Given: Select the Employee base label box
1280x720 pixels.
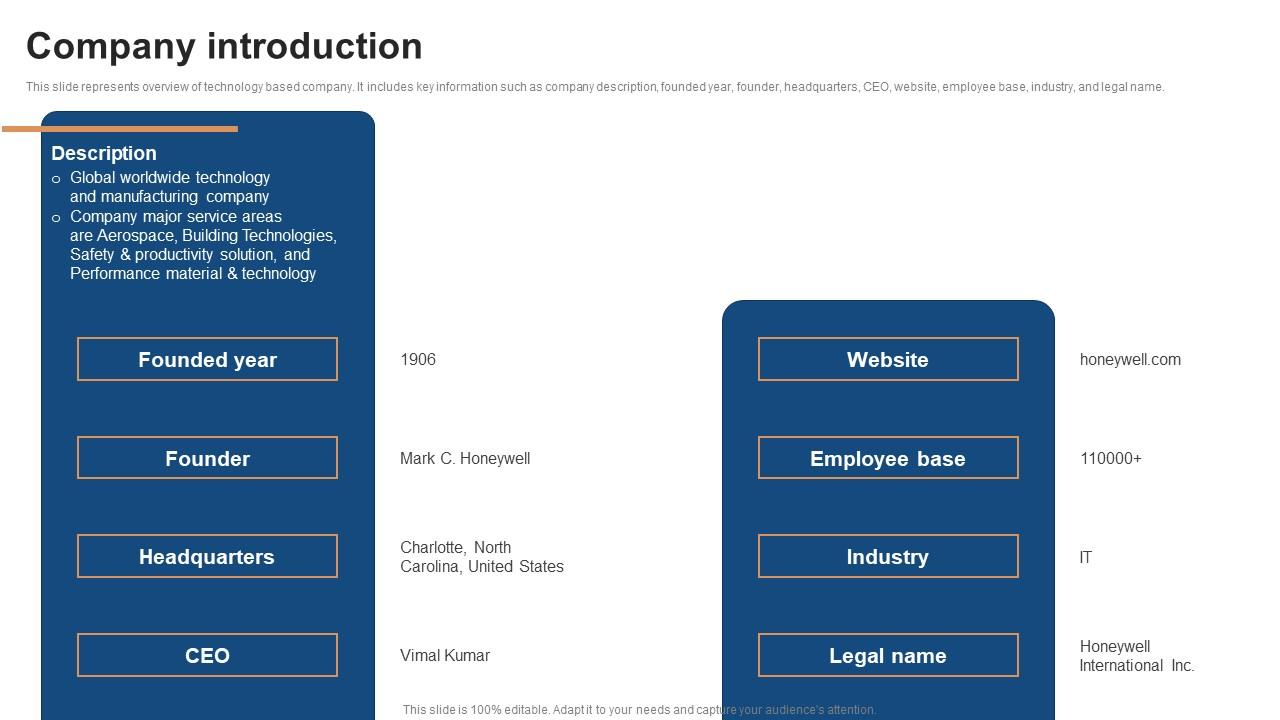Looking at the screenshot, I should pos(888,458).
